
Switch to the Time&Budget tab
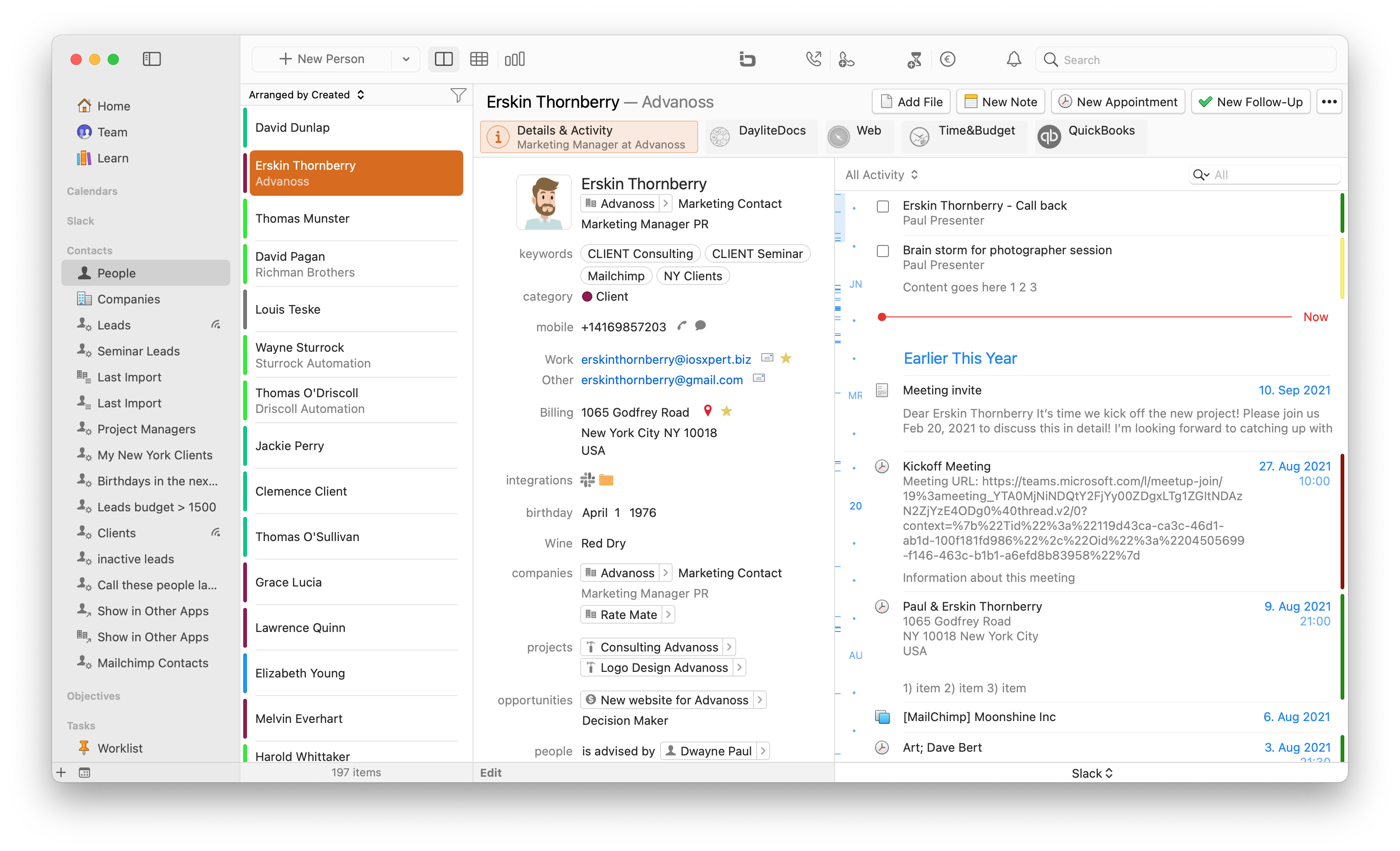[x=964, y=137]
